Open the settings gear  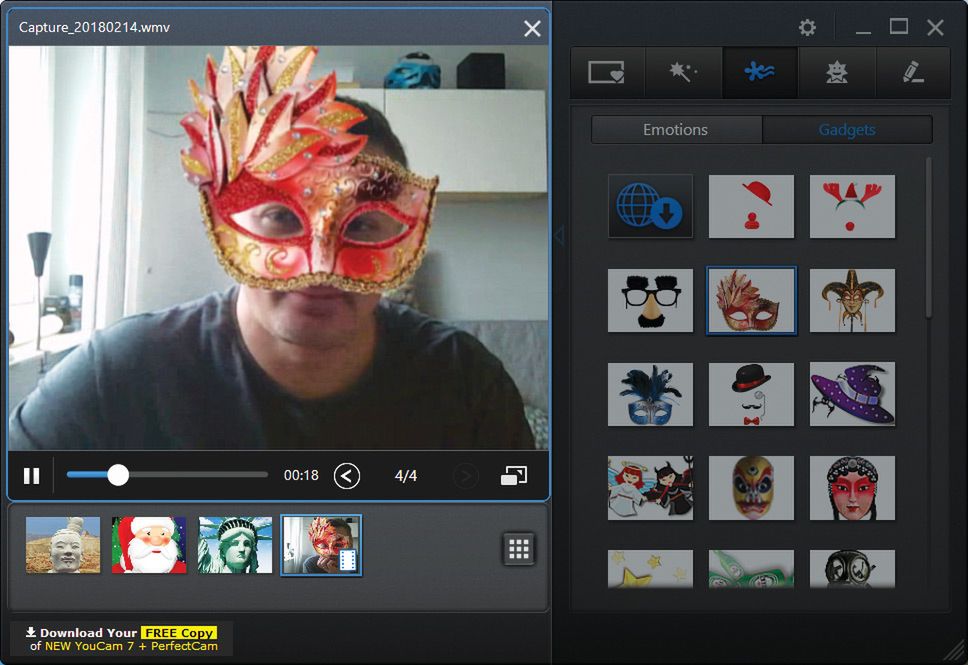click(x=807, y=28)
